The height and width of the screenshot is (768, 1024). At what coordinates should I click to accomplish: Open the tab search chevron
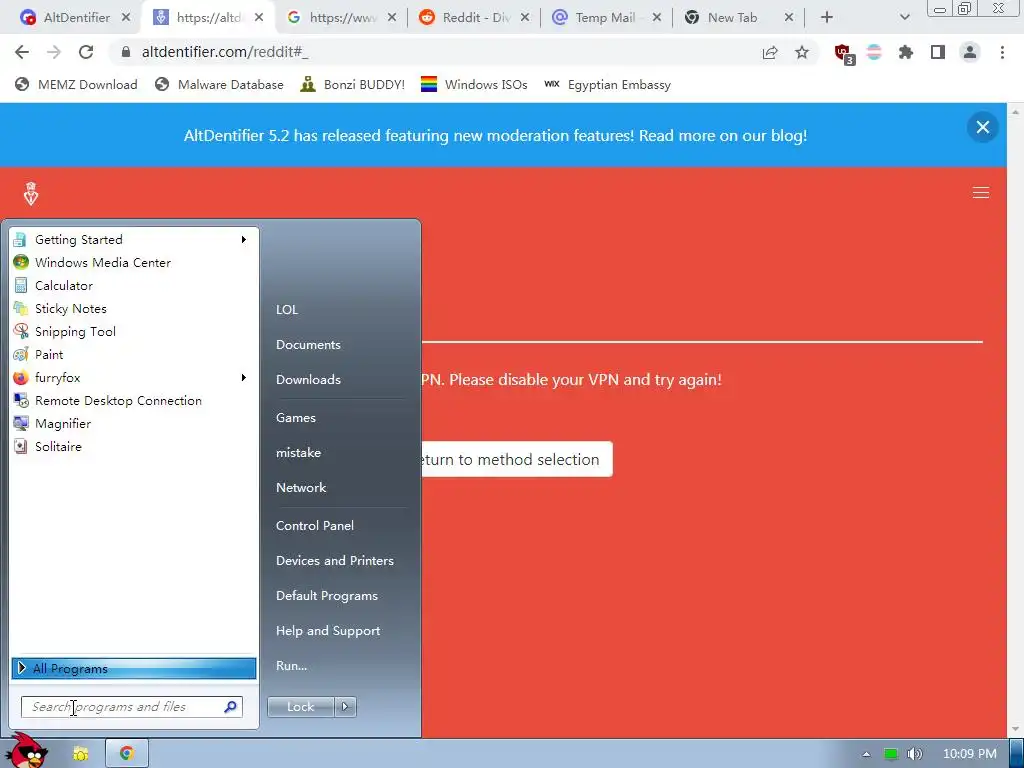point(904,18)
